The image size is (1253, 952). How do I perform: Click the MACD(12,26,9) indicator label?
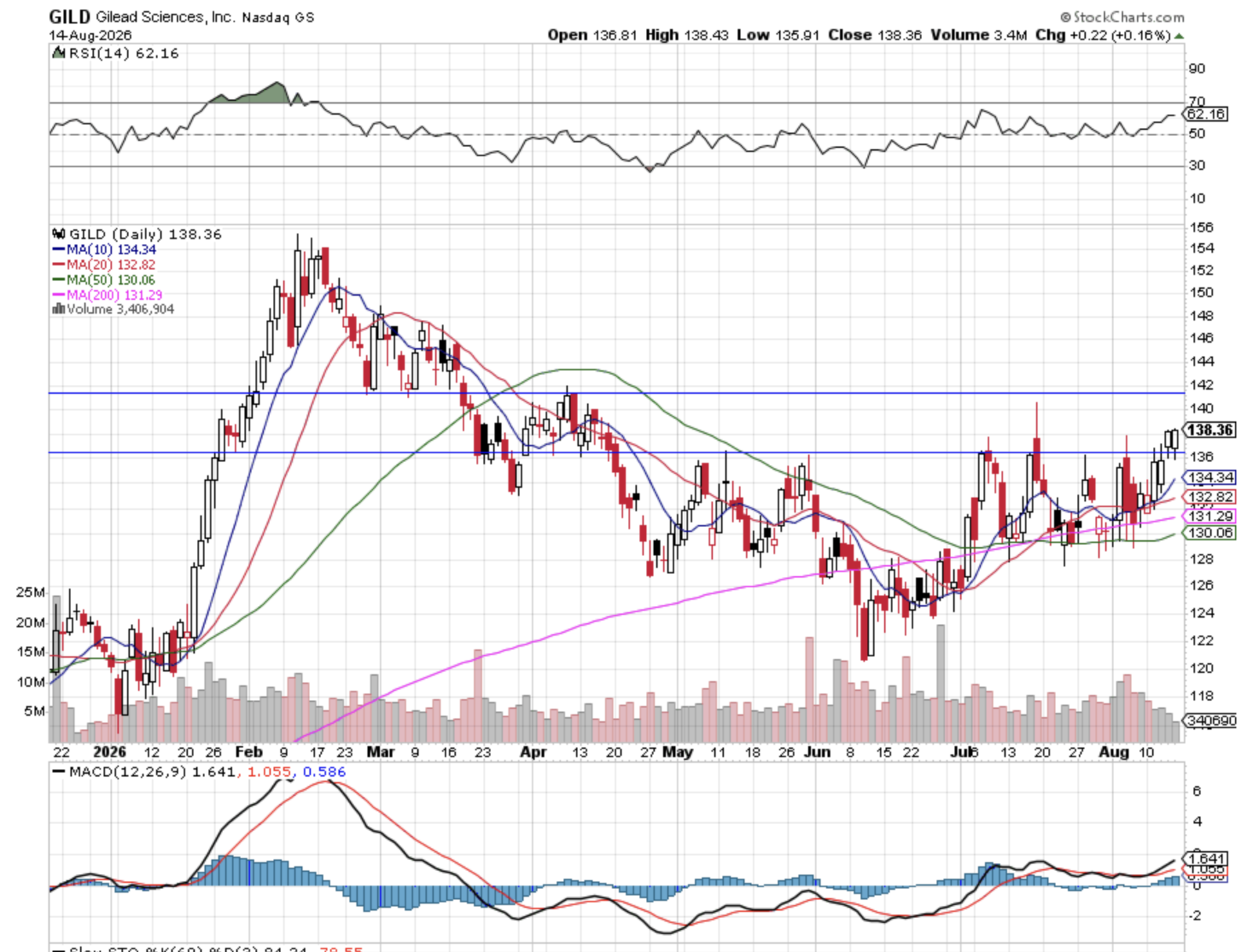(x=128, y=772)
